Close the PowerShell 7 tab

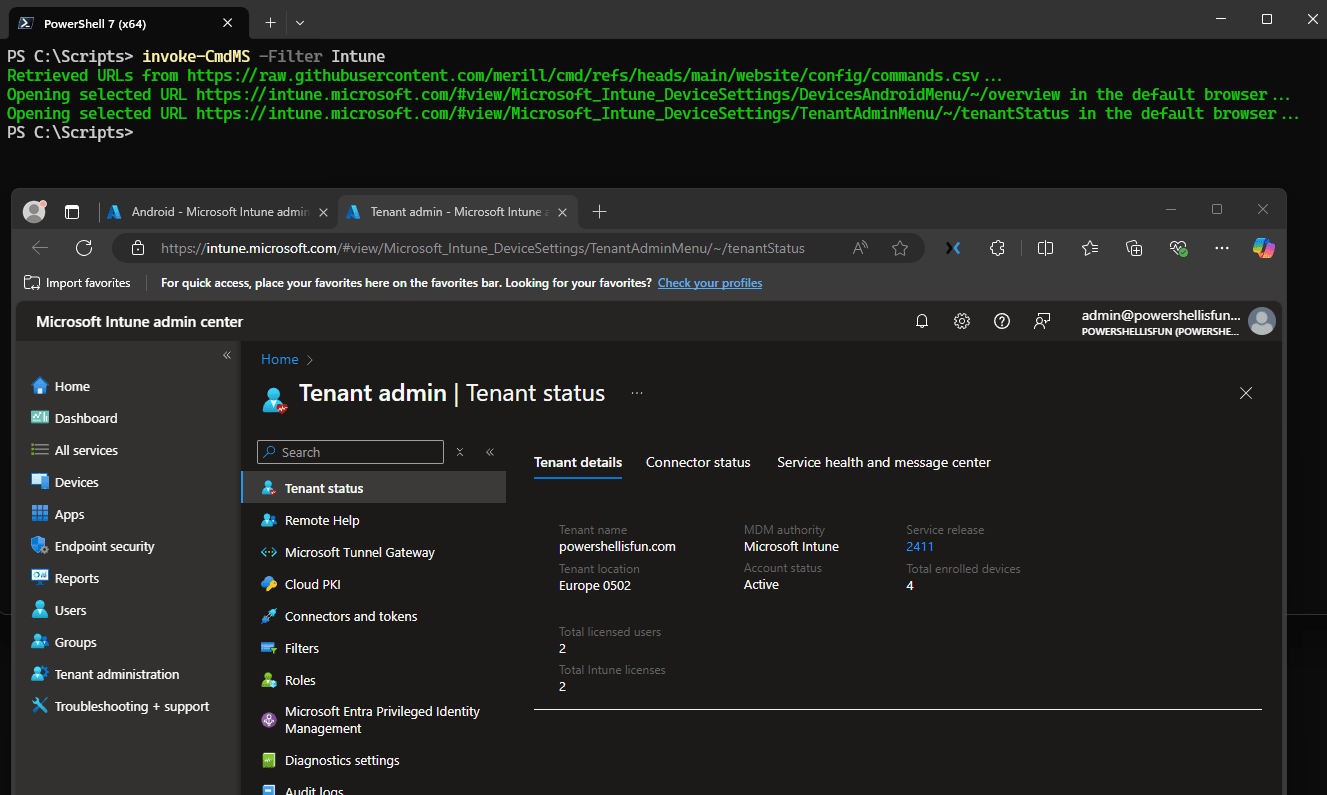228,23
